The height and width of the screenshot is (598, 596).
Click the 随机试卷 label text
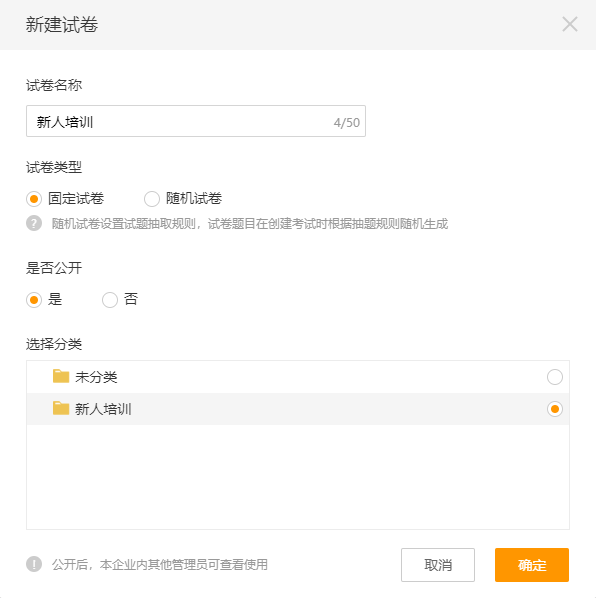[x=194, y=198]
